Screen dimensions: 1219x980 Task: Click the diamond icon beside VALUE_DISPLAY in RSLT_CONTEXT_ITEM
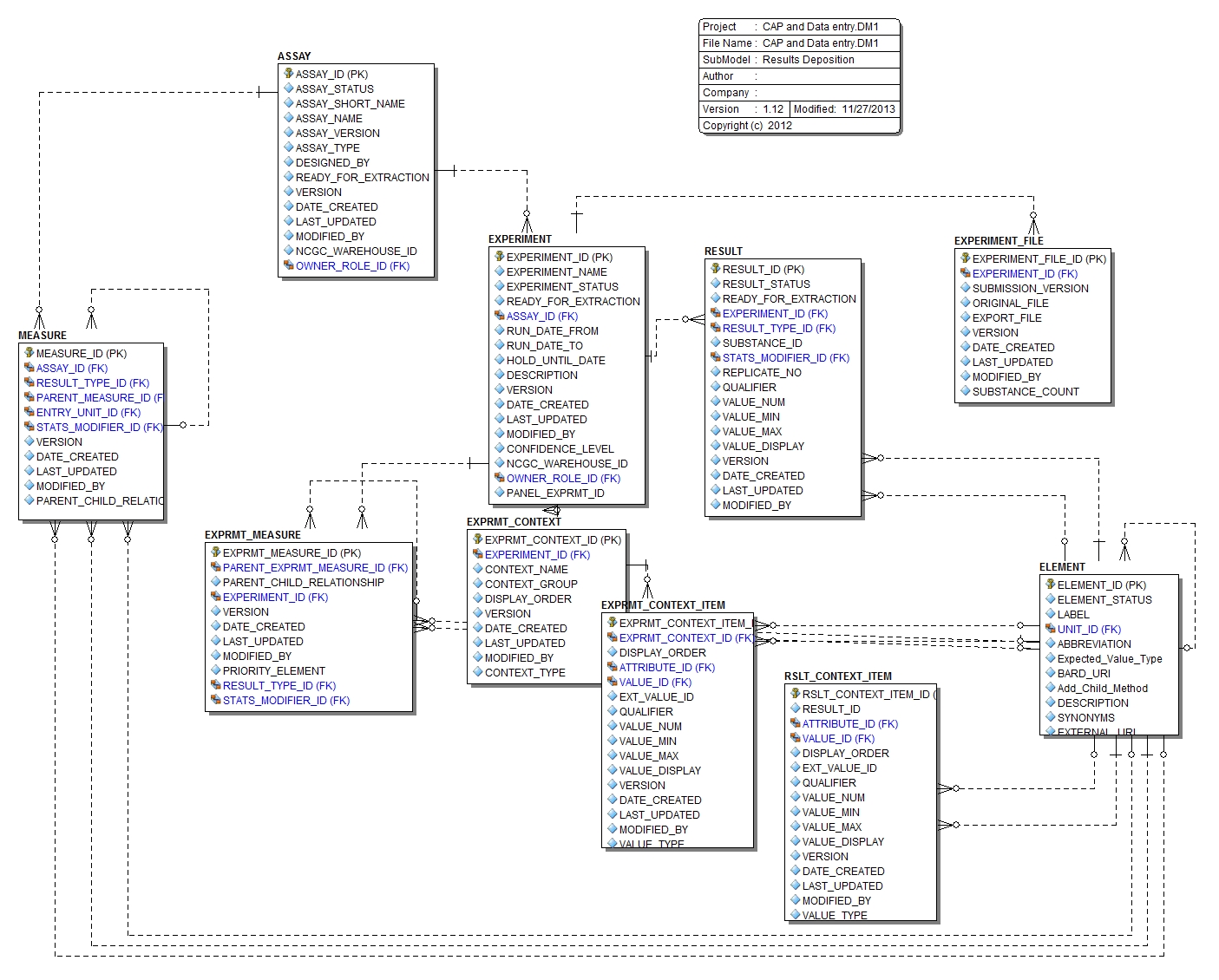click(x=793, y=841)
